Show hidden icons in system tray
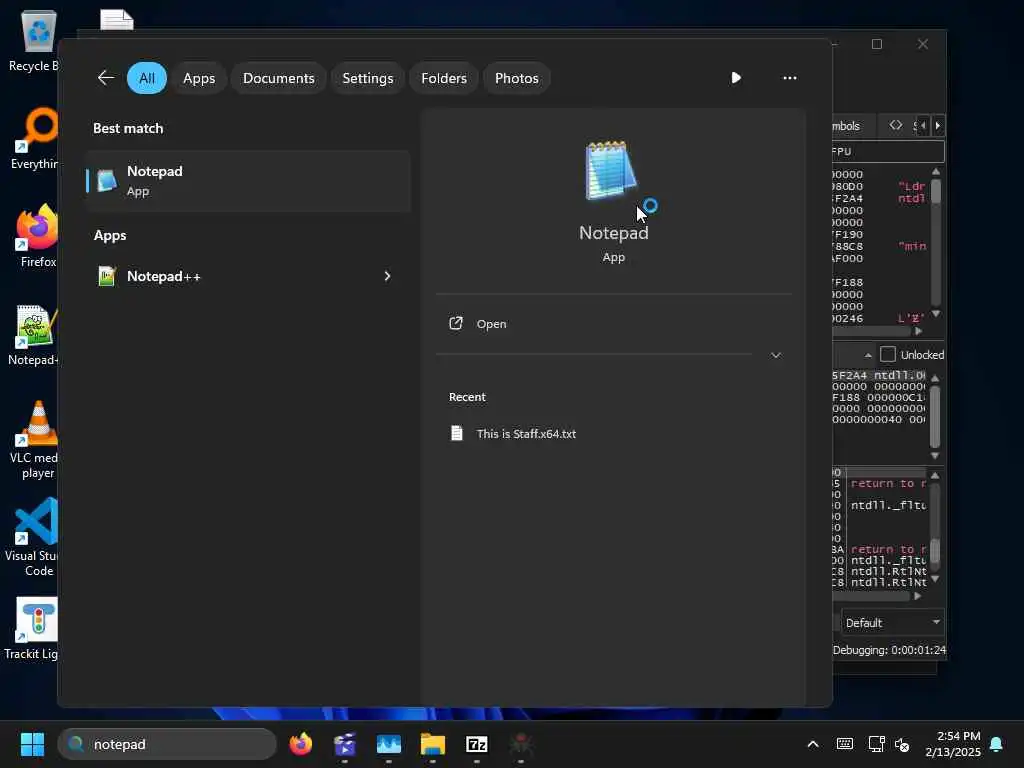 pos(813,744)
